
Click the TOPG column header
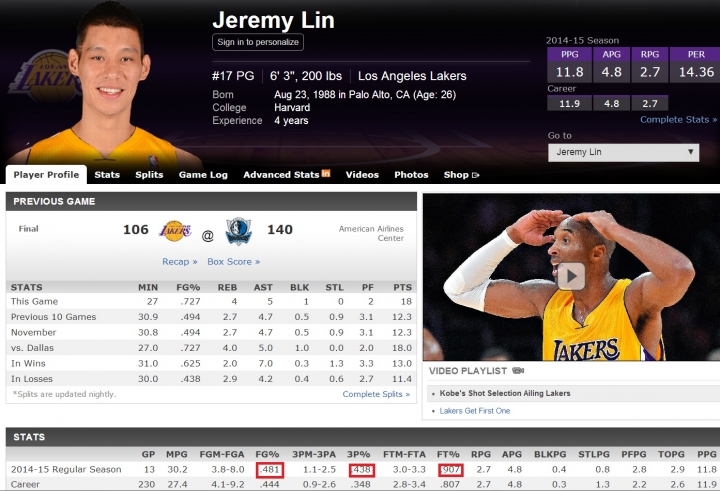(x=671, y=454)
